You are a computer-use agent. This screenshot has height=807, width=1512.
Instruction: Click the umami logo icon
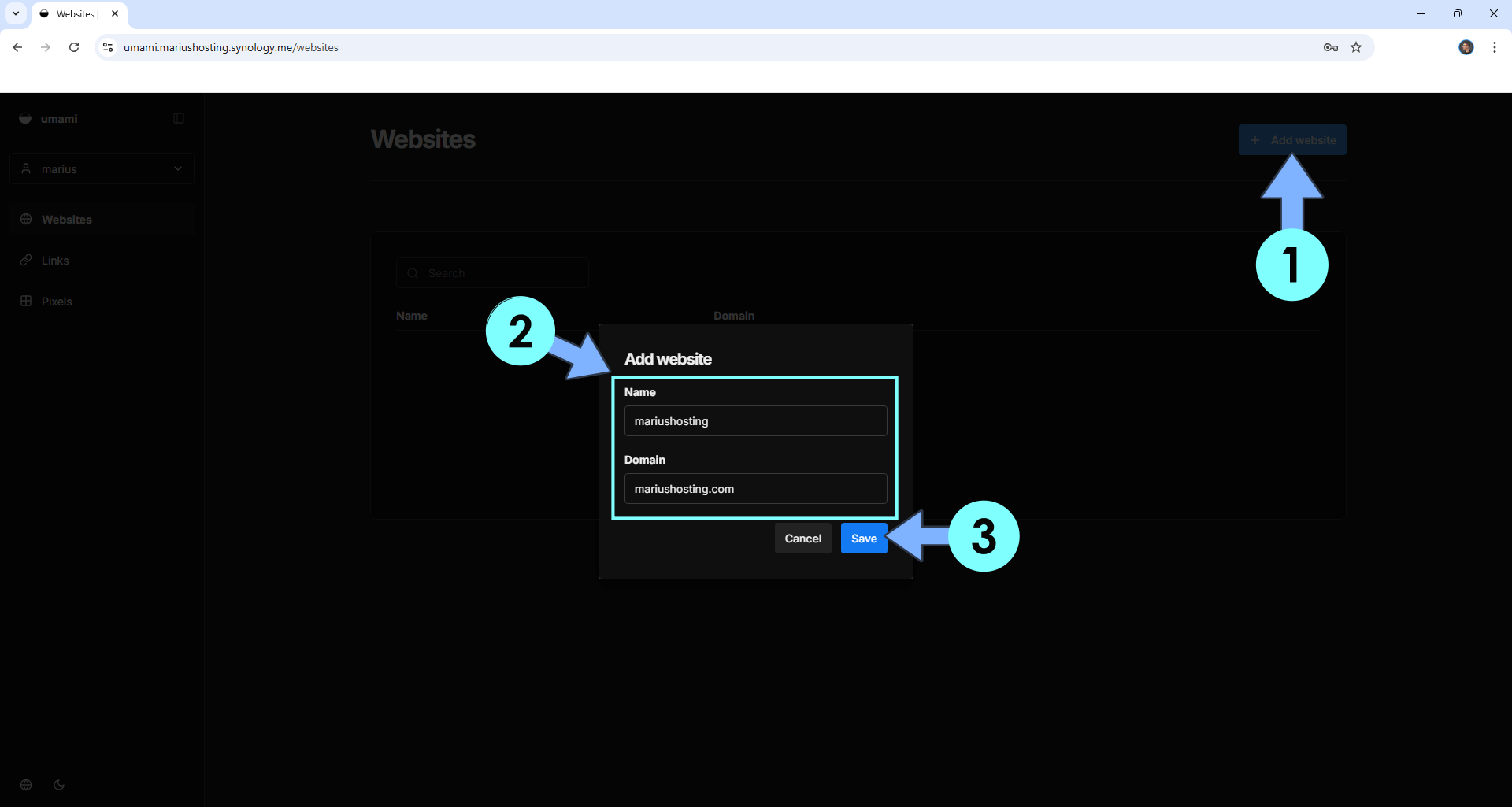coord(25,118)
